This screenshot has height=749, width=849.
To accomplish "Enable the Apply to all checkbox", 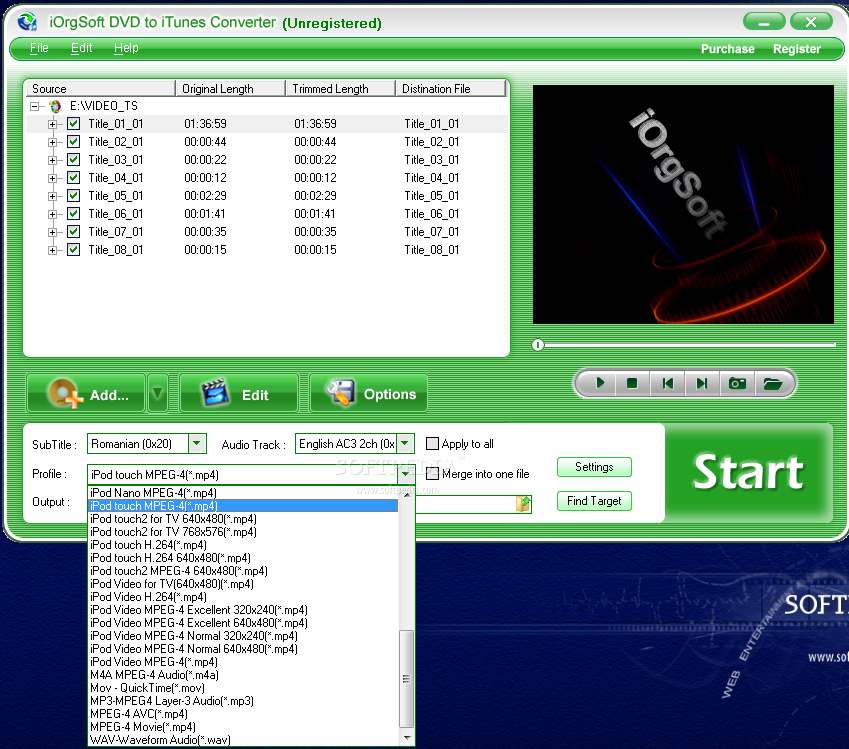I will click(432, 444).
